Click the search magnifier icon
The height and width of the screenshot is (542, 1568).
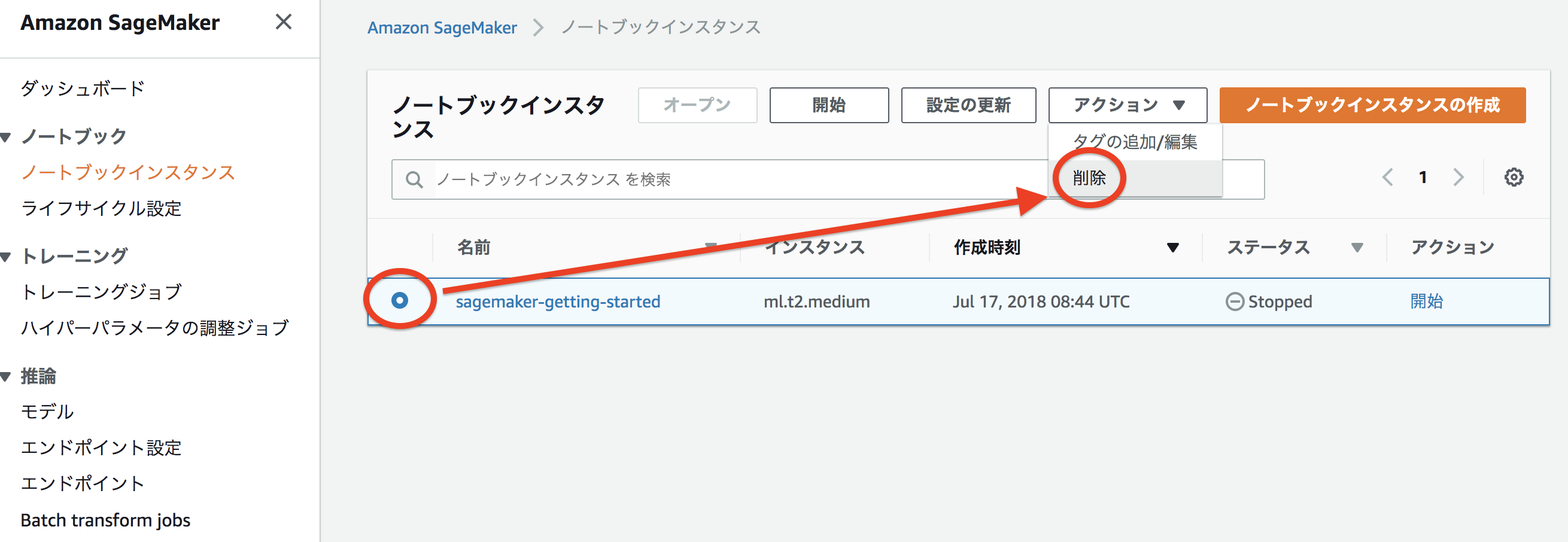(x=414, y=179)
